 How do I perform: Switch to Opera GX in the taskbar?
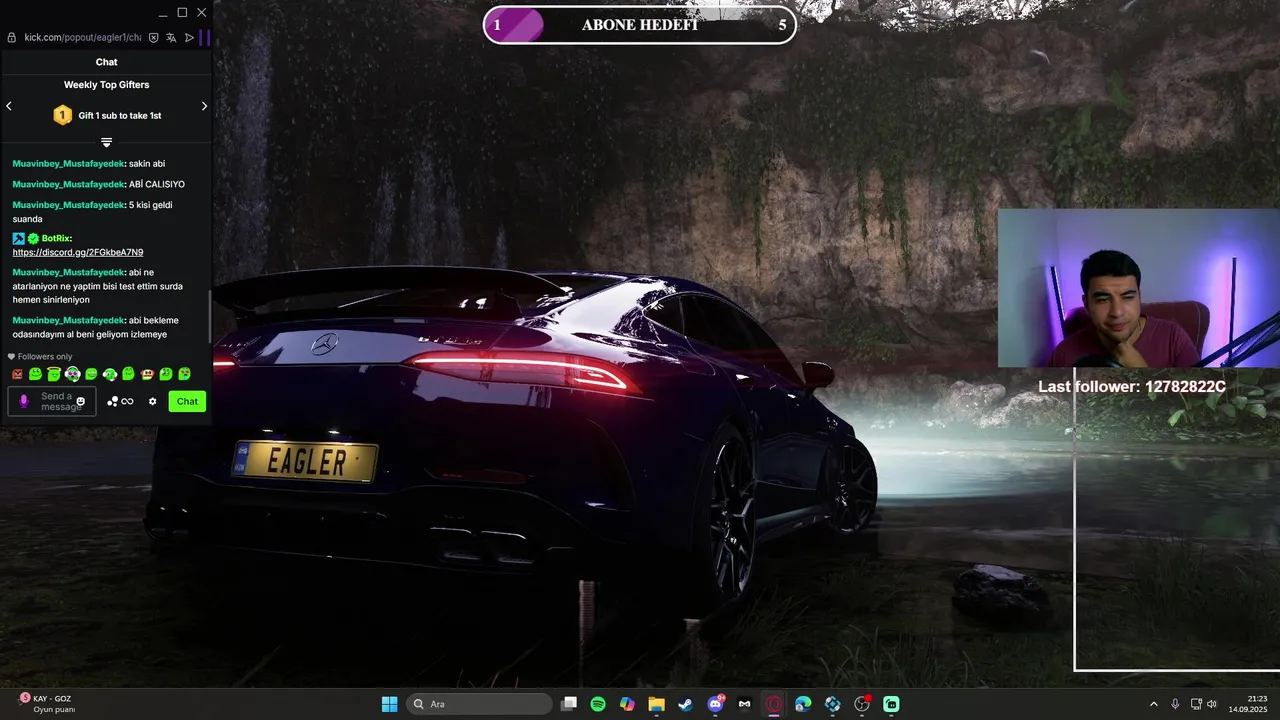click(774, 704)
